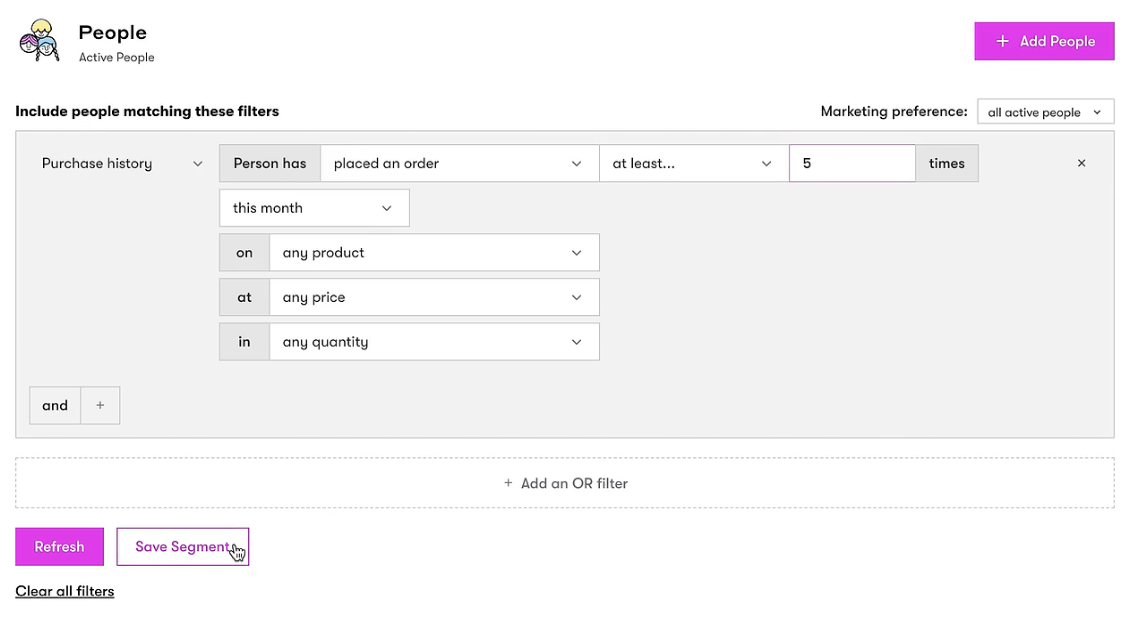This screenshot has width=1124, height=633.
Task: Click the People avatar icon
Action: click(40, 42)
